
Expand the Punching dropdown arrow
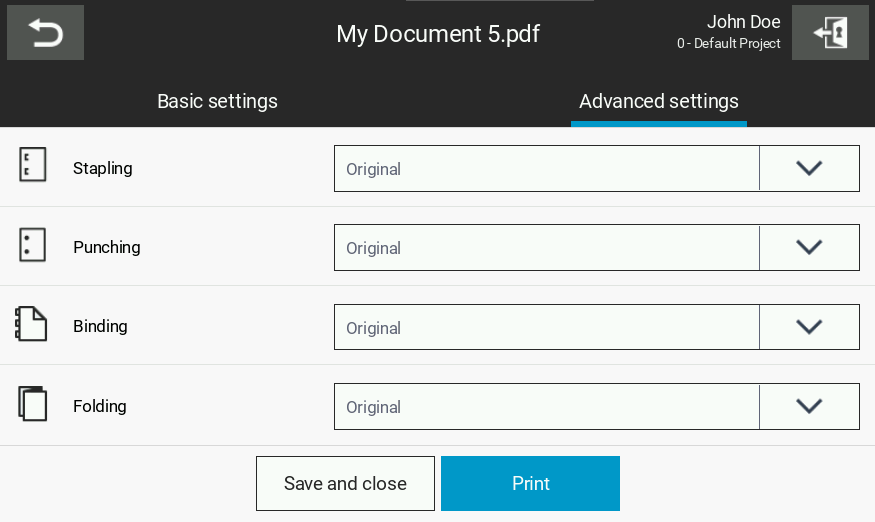click(808, 247)
